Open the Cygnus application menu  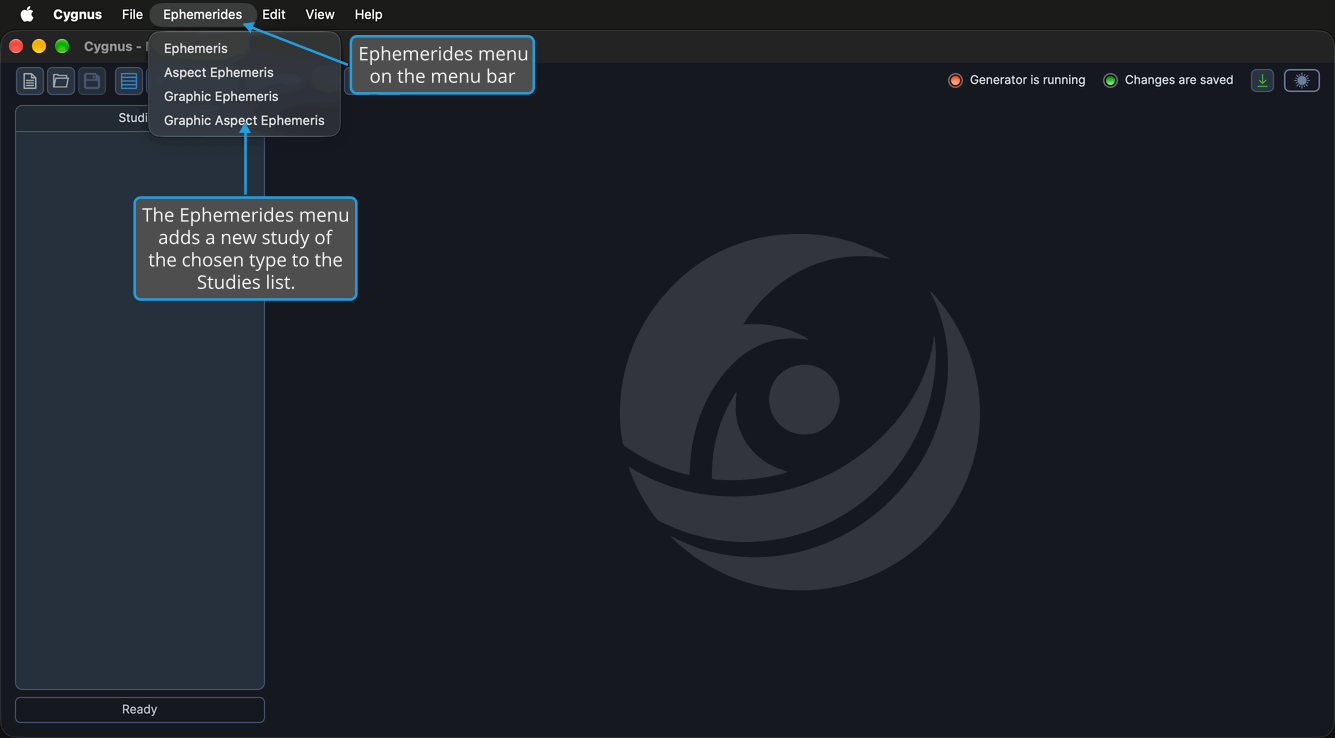click(x=77, y=14)
